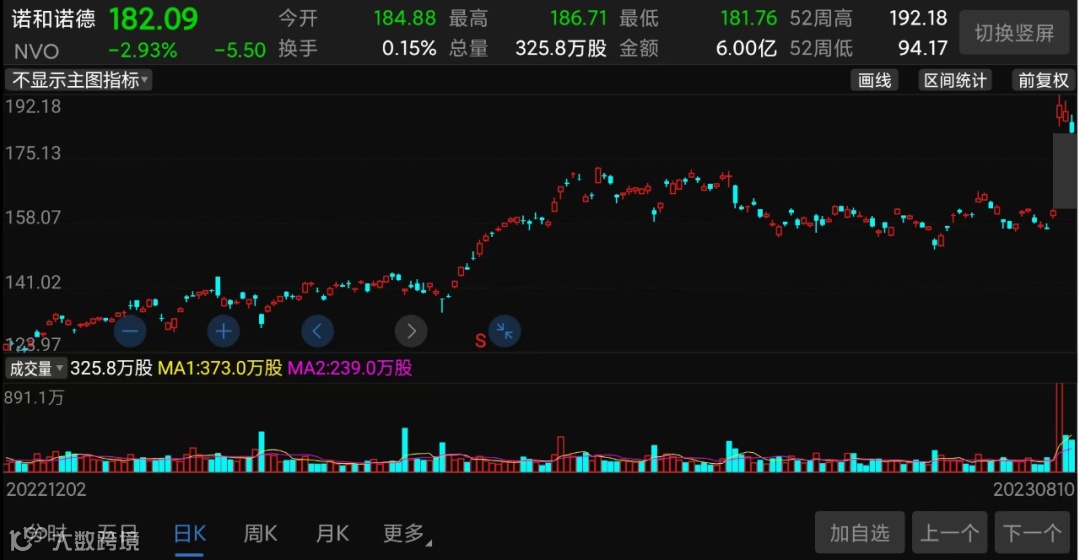Click the 141.02 price axis label
Screen dimensions: 1080x560
point(33,282)
